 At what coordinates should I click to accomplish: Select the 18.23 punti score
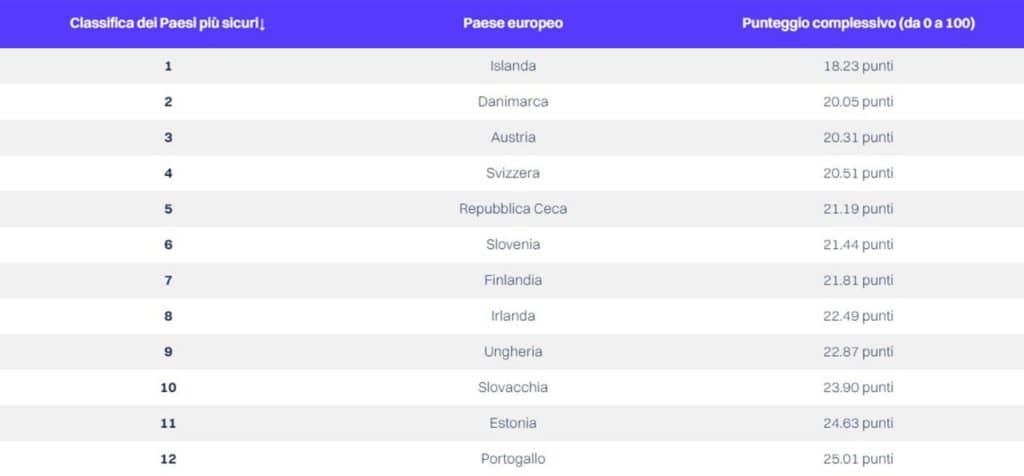coord(858,66)
